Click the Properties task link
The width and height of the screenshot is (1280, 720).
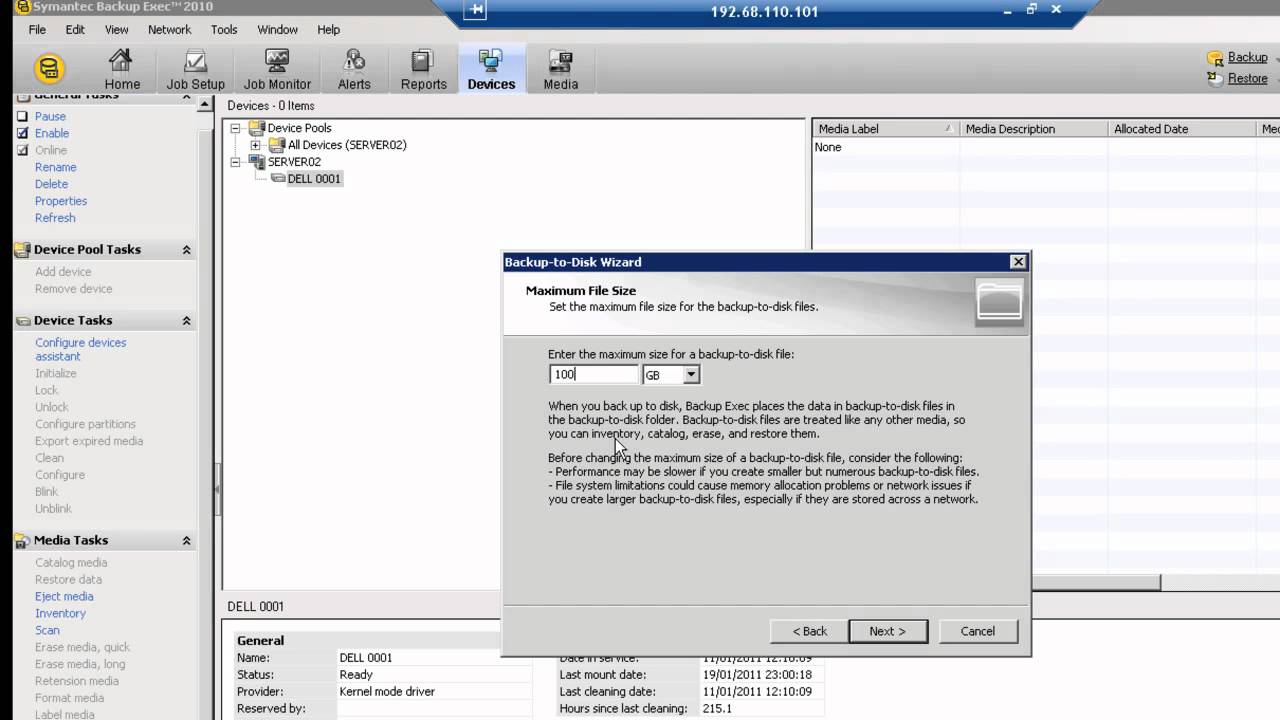61,201
